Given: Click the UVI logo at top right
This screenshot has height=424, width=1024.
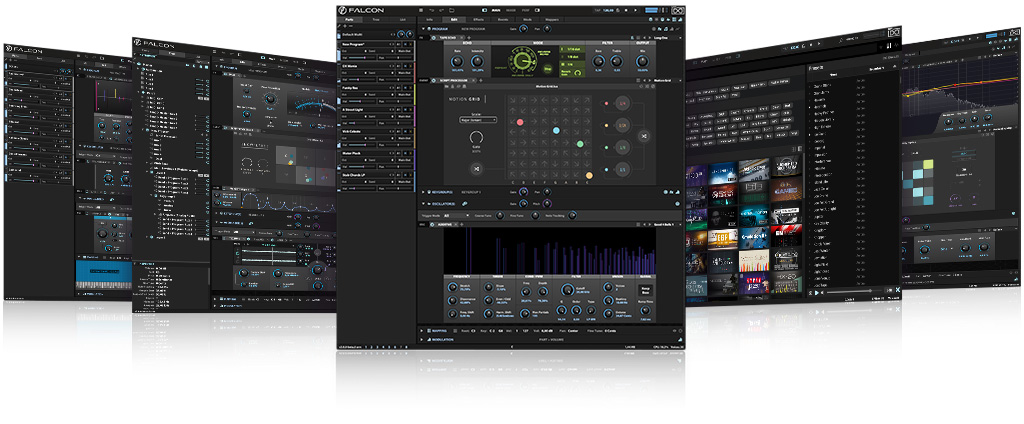Looking at the screenshot, I should coord(678,10).
